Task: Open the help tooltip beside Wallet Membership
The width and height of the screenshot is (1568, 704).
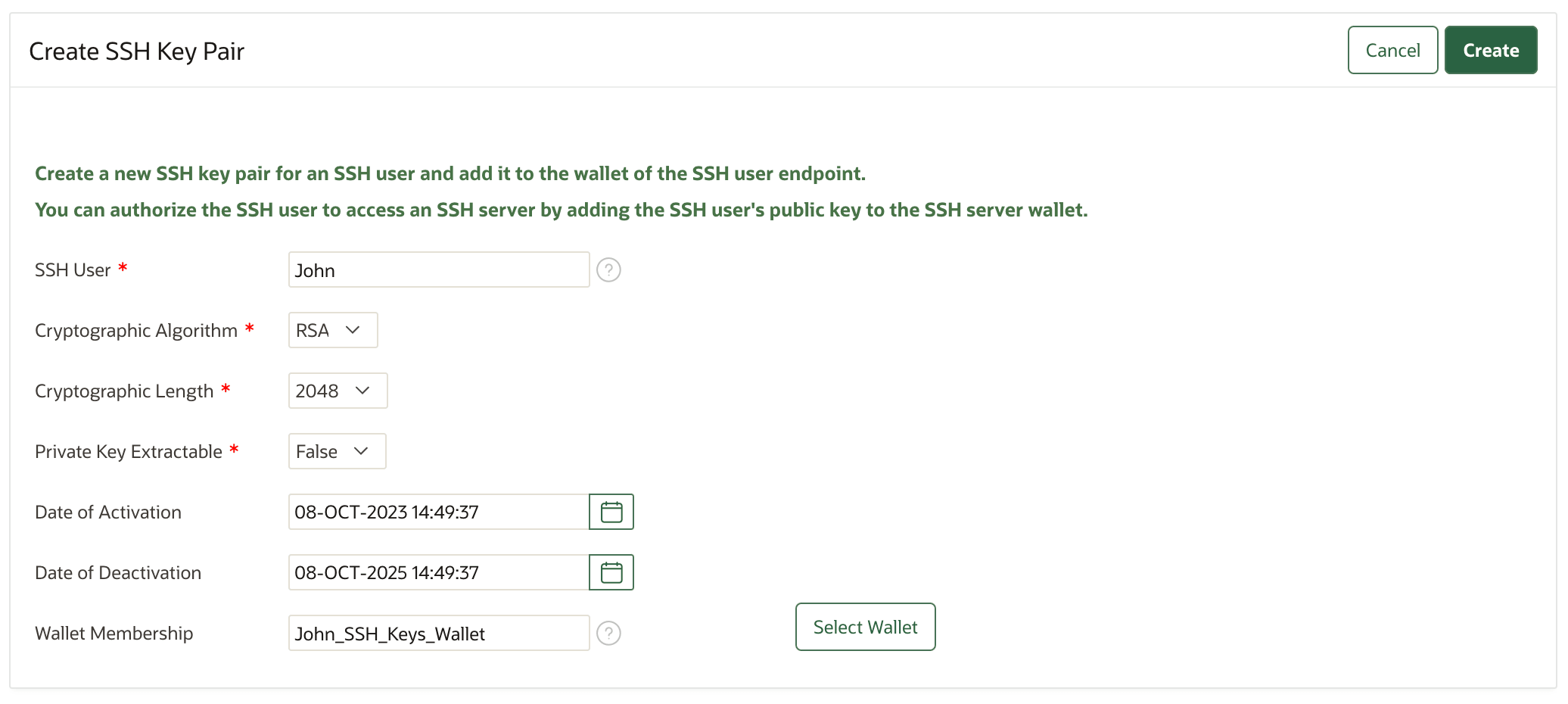Action: tap(609, 633)
